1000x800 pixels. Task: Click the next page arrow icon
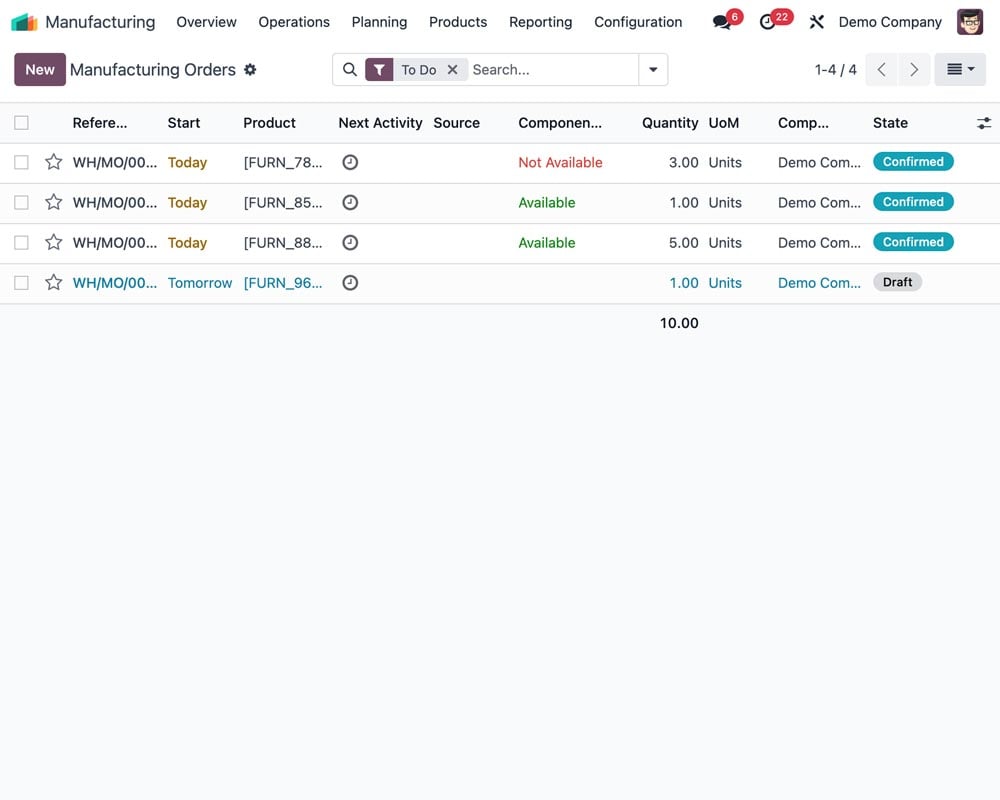pyautogui.click(x=916, y=70)
